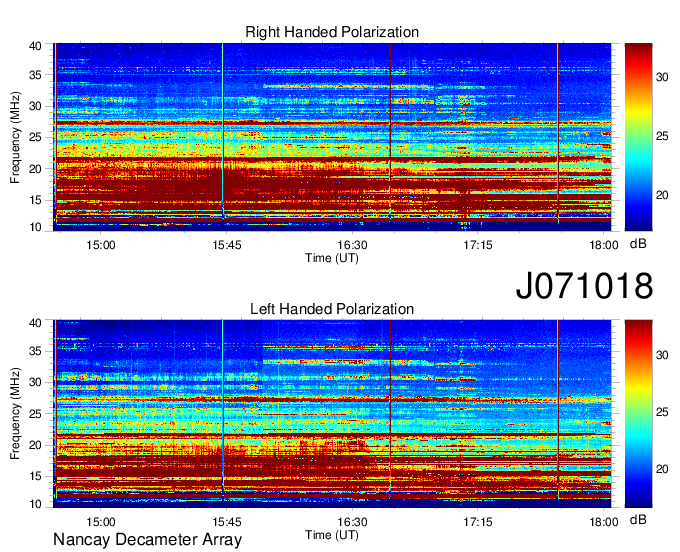Click the 25 label on Right Handed color bar
Image resolution: width=680 pixels, height=552 pixels.
point(662,136)
